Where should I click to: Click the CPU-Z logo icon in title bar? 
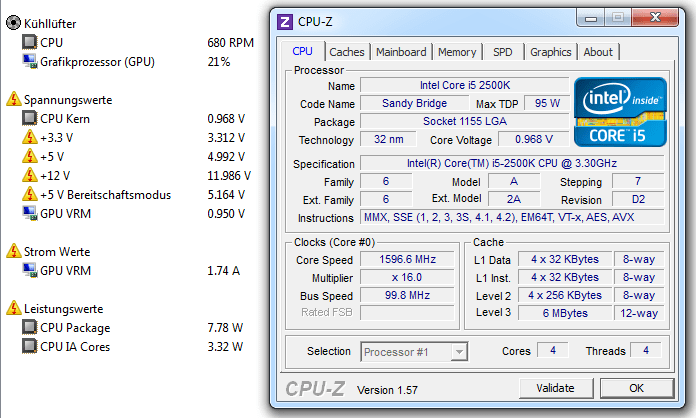[285, 20]
